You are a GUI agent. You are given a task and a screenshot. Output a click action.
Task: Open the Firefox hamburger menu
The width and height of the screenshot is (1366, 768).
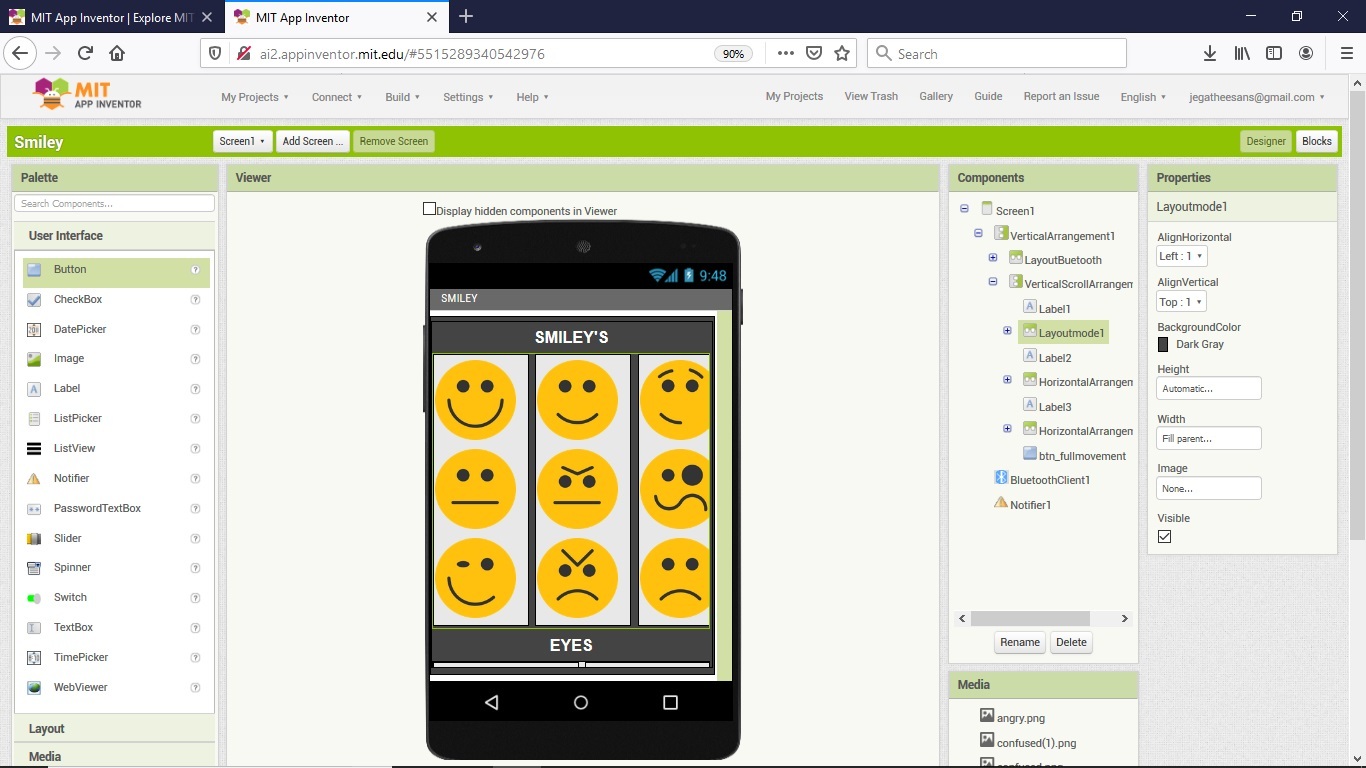click(x=1347, y=54)
